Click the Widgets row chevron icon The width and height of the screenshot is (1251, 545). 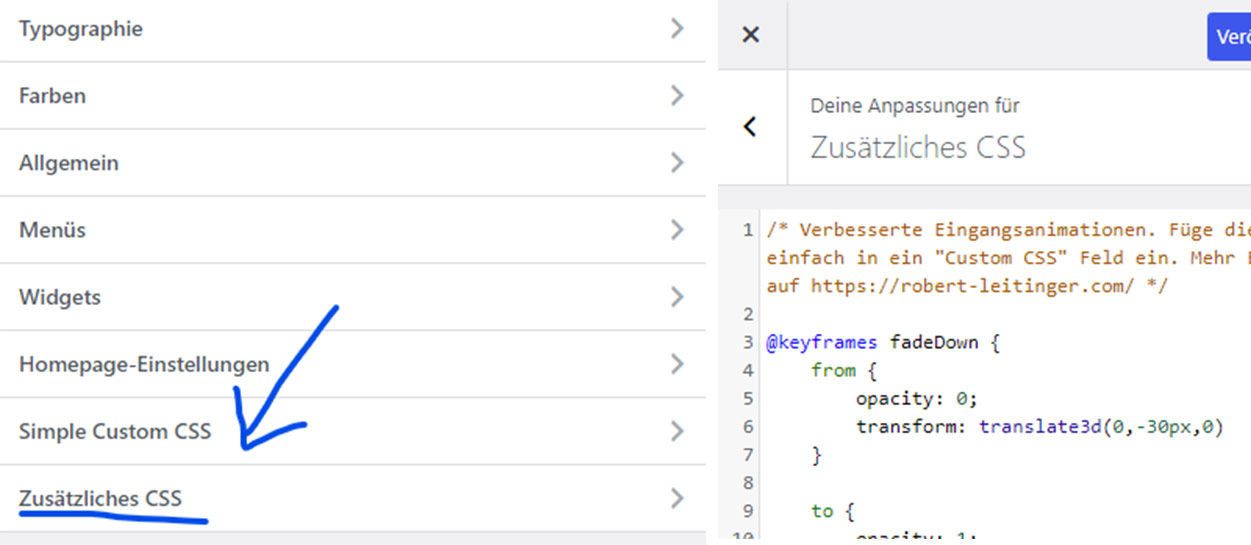678,297
